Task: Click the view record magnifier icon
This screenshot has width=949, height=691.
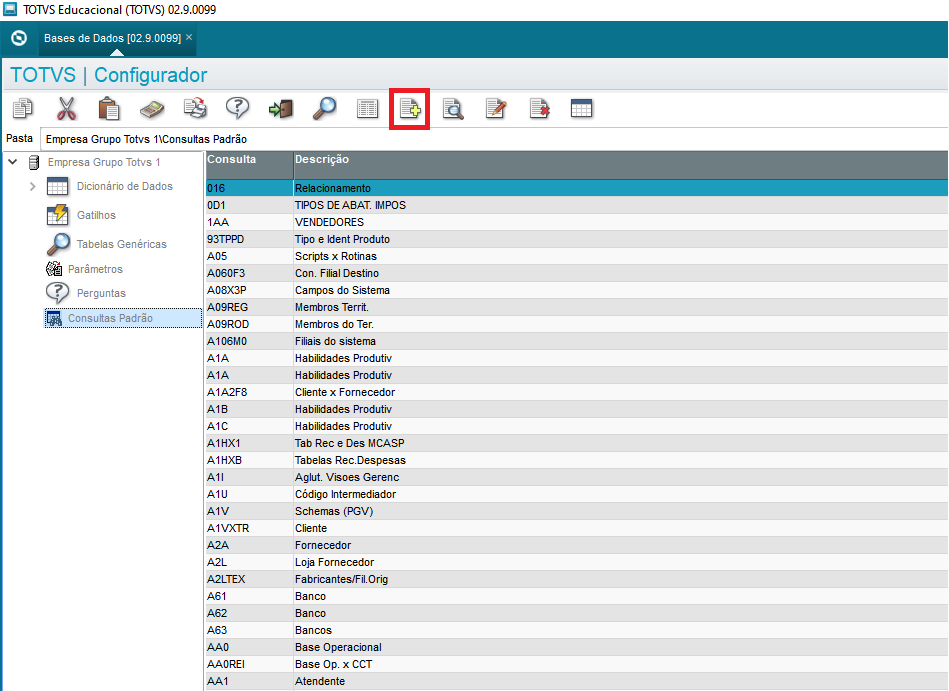Action: point(453,109)
